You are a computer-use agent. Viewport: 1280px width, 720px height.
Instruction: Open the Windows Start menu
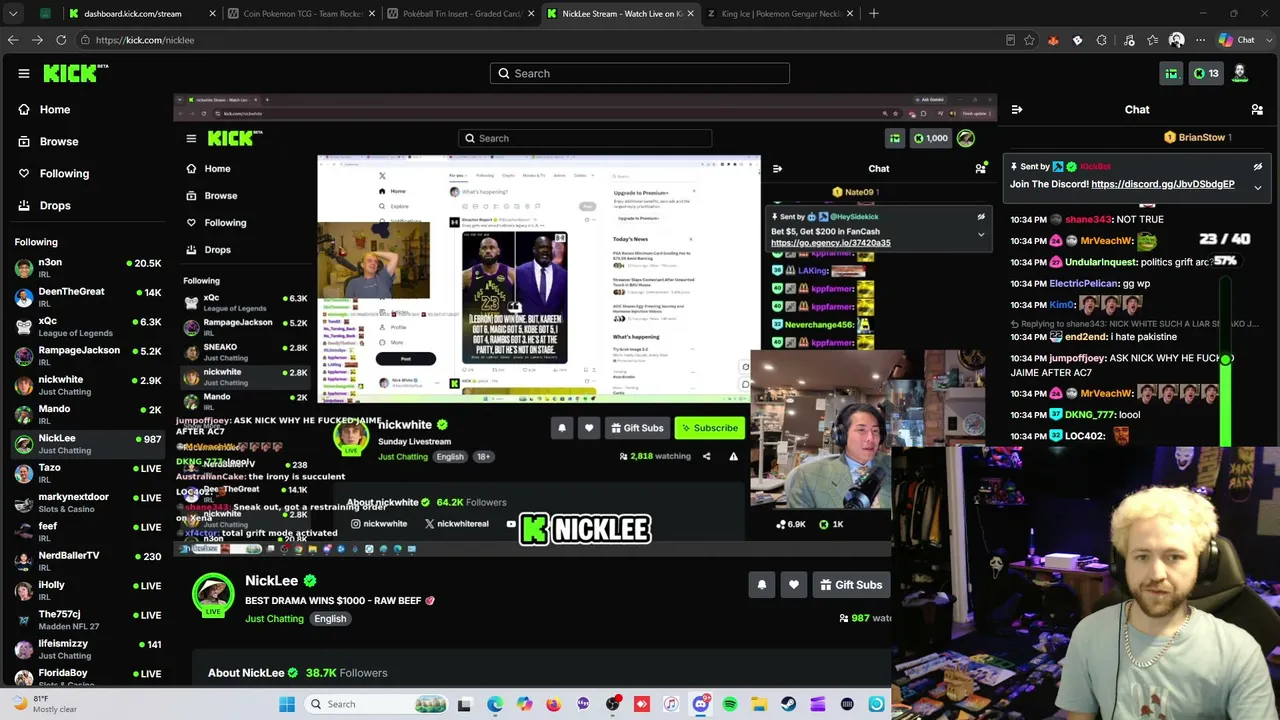click(287, 704)
